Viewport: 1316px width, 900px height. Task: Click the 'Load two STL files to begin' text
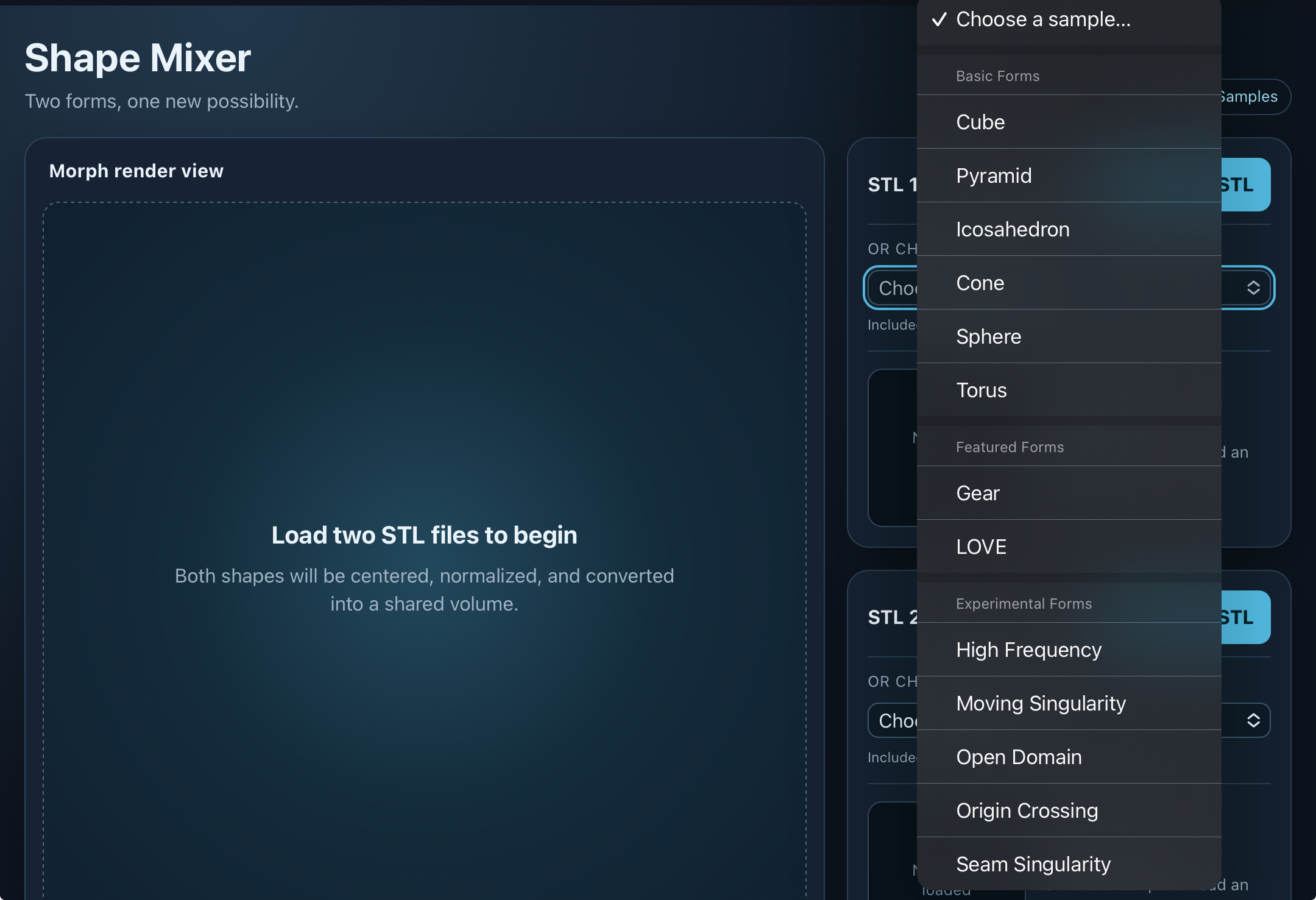(425, 535)
